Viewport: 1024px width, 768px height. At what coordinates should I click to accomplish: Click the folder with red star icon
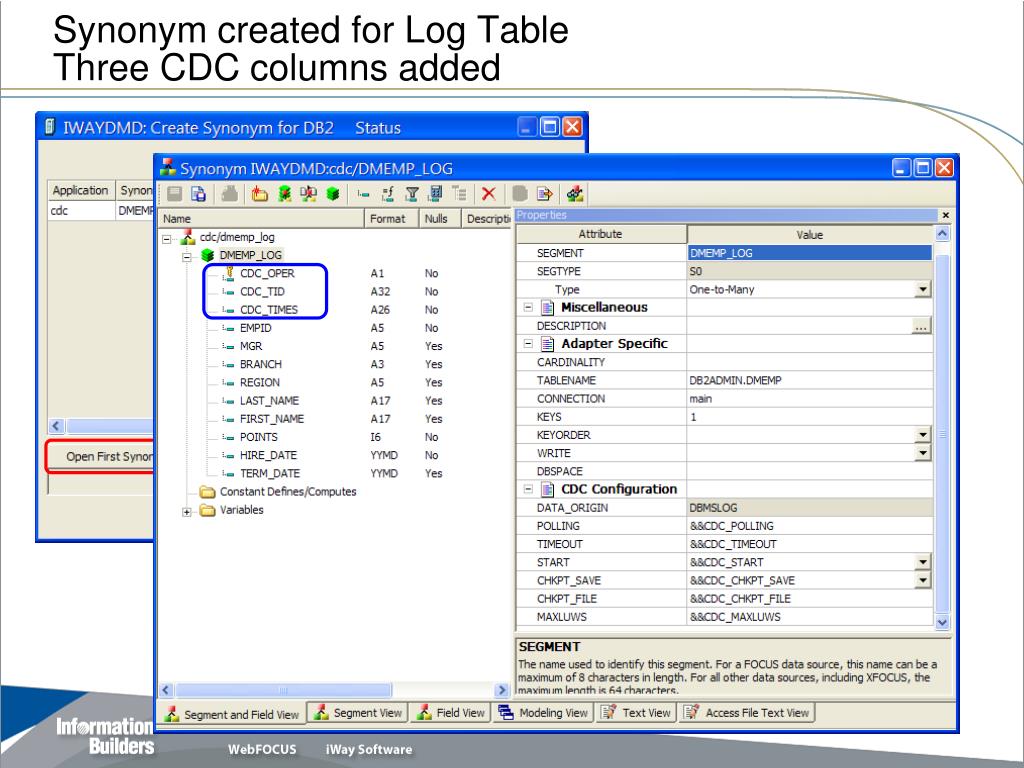click(259, 195)
